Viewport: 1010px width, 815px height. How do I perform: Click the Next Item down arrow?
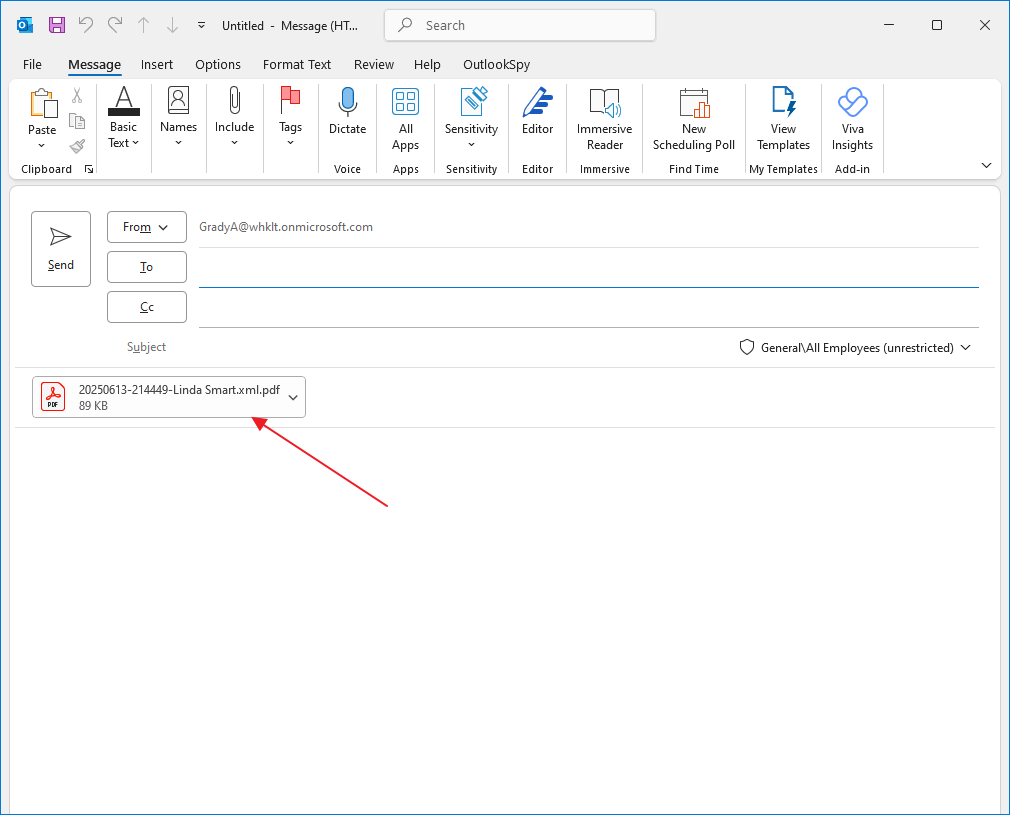pos(173,25)
